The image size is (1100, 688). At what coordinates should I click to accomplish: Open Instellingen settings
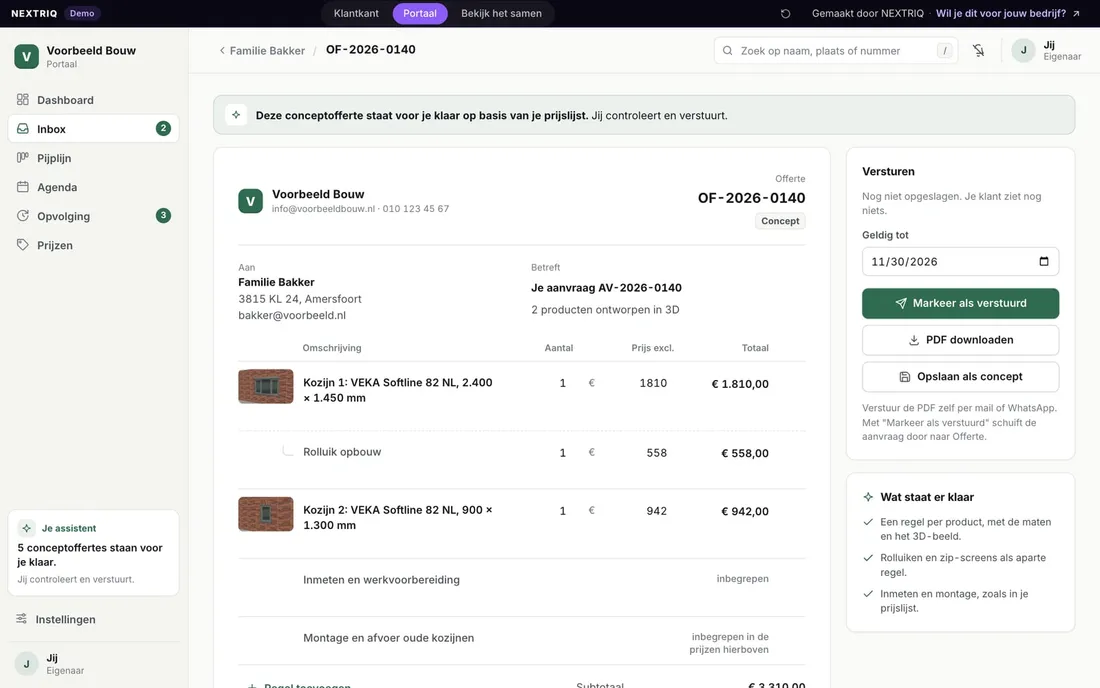tap(93, 619)
